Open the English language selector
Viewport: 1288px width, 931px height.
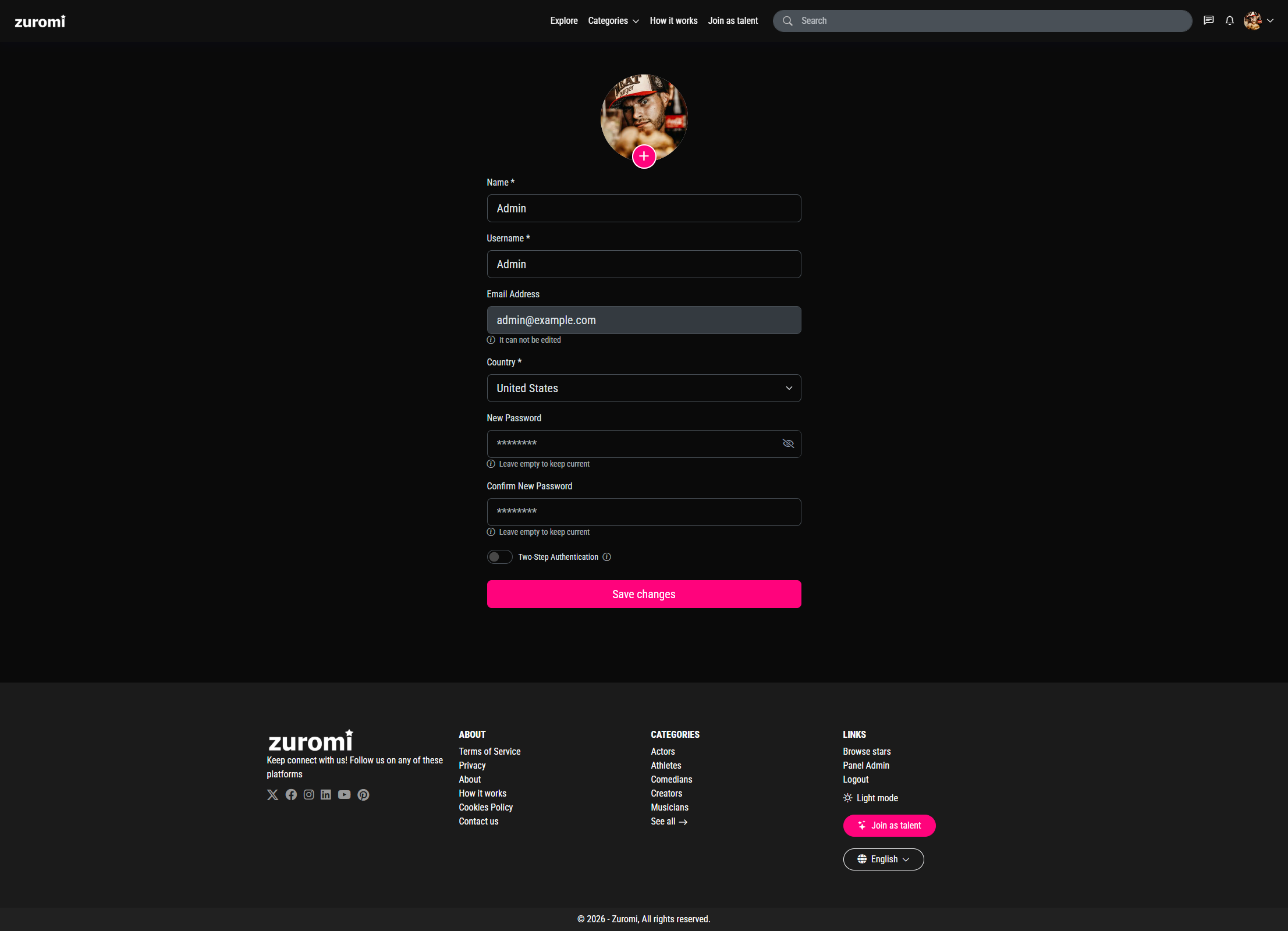pyautogui.click(x=883, y=859)
